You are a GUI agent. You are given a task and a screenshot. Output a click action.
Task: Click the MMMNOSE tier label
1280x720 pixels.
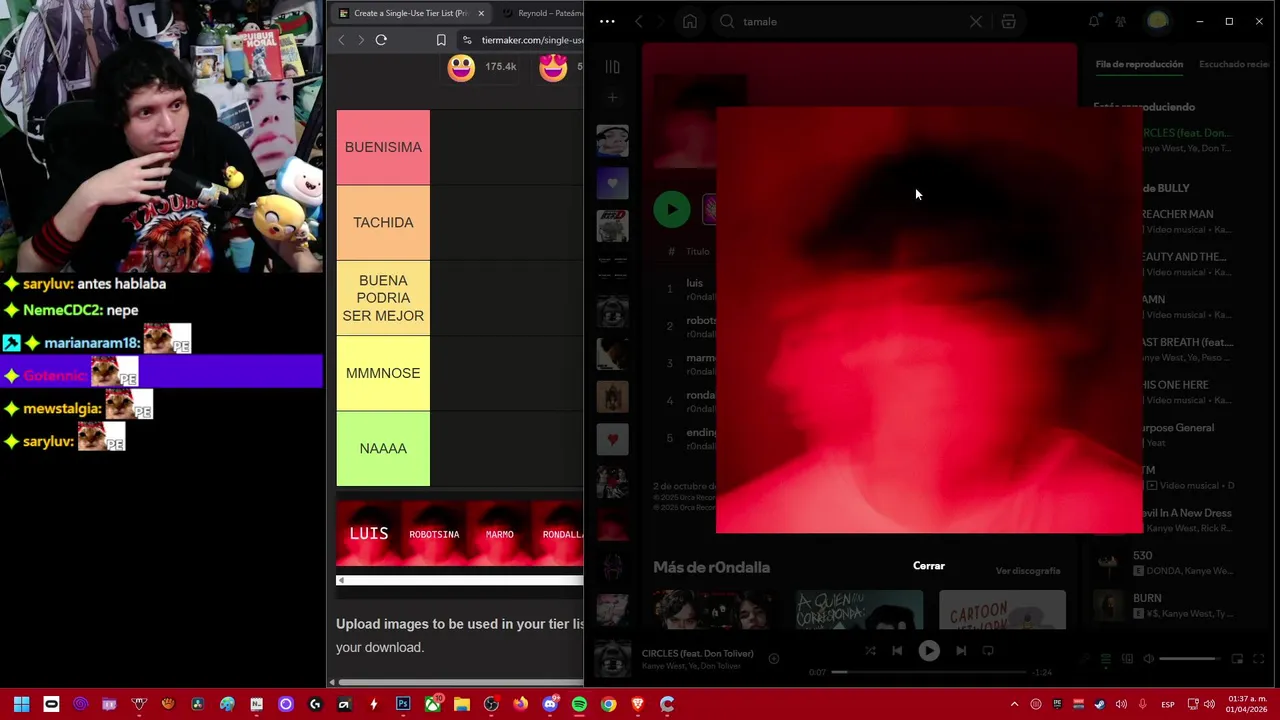click(x=383, y=373)
